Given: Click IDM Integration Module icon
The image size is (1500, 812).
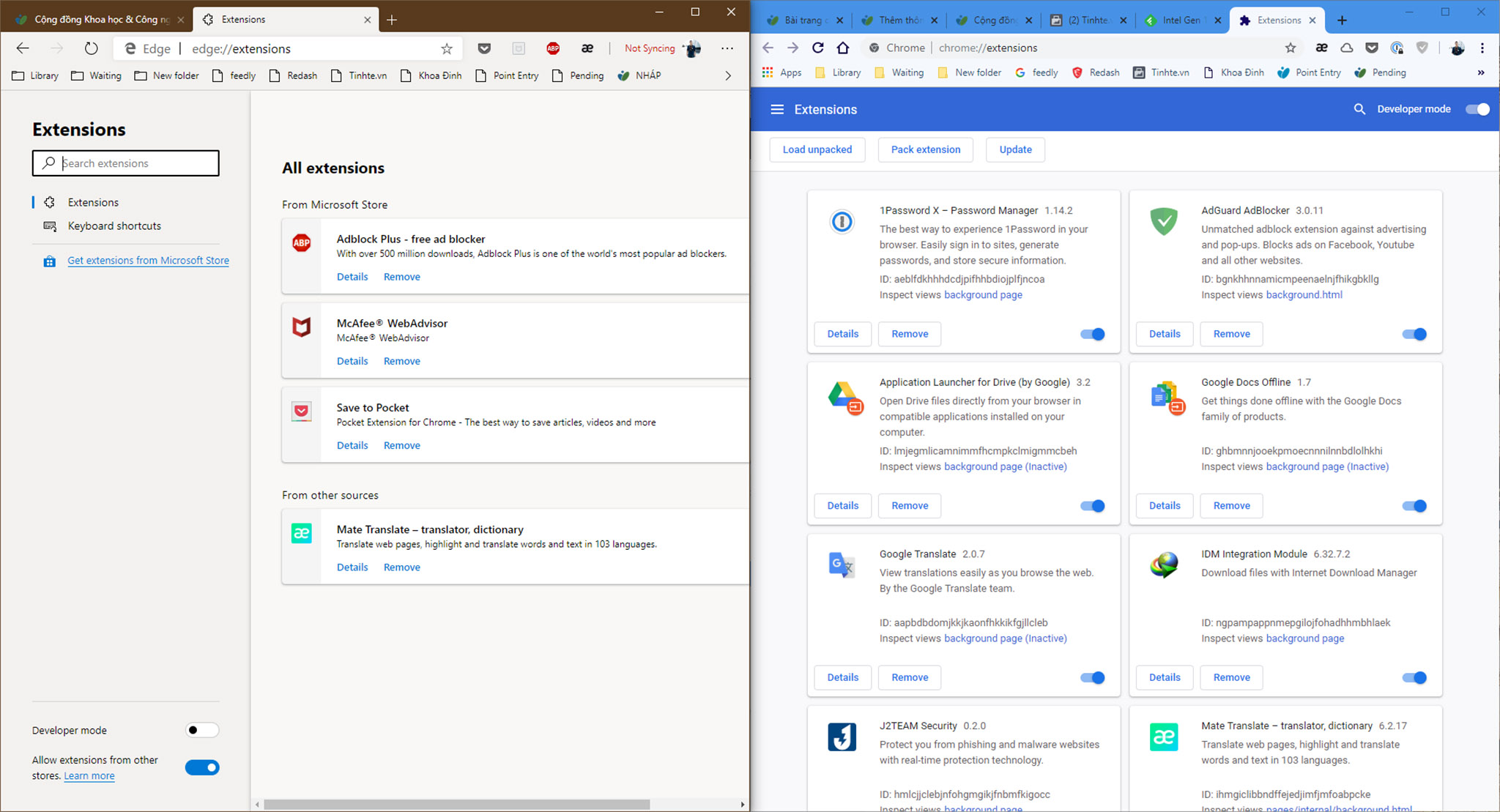Looking at the screenshot, I should coord(1164,565).
